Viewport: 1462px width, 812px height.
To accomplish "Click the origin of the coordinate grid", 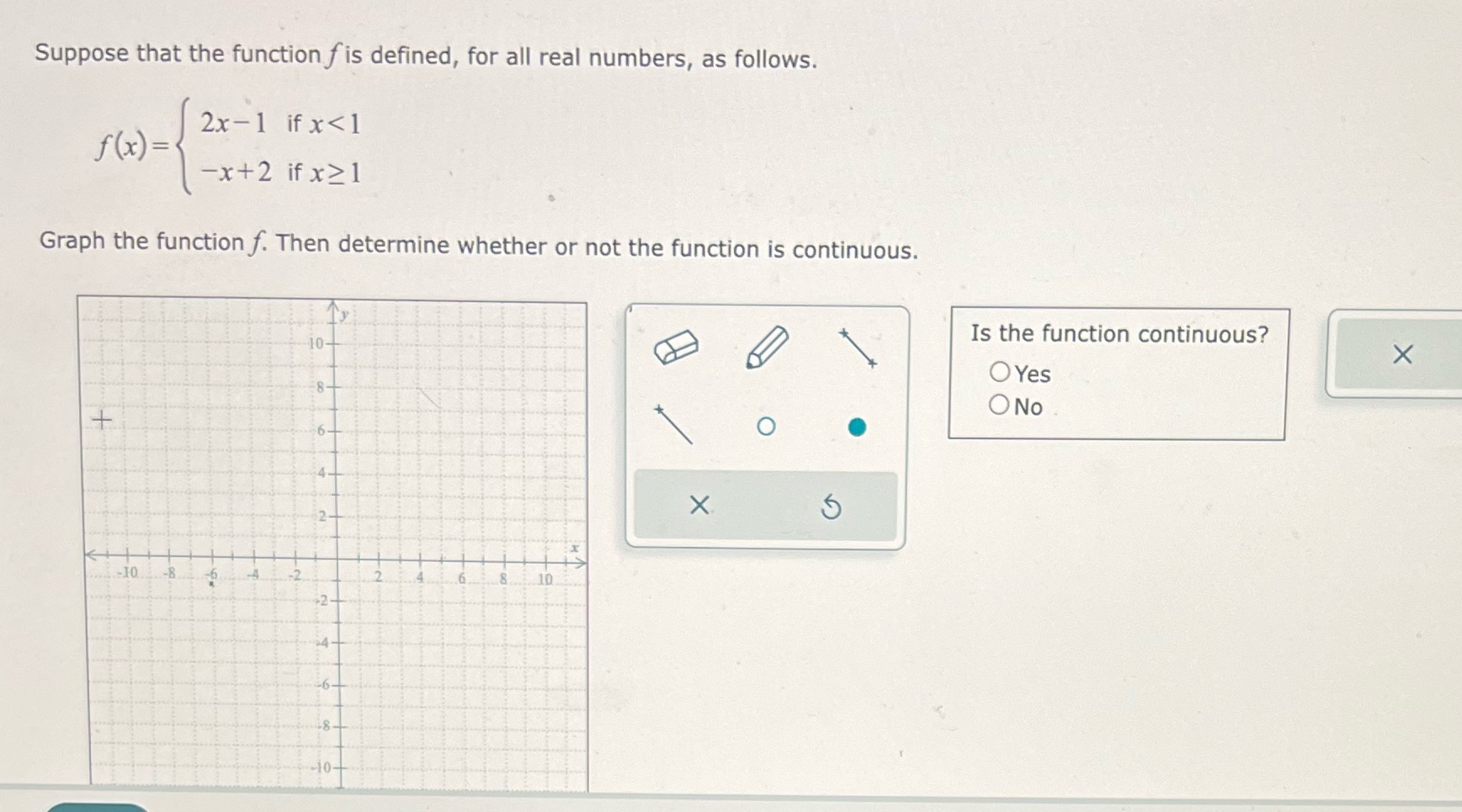I will (x=335, y=557).
